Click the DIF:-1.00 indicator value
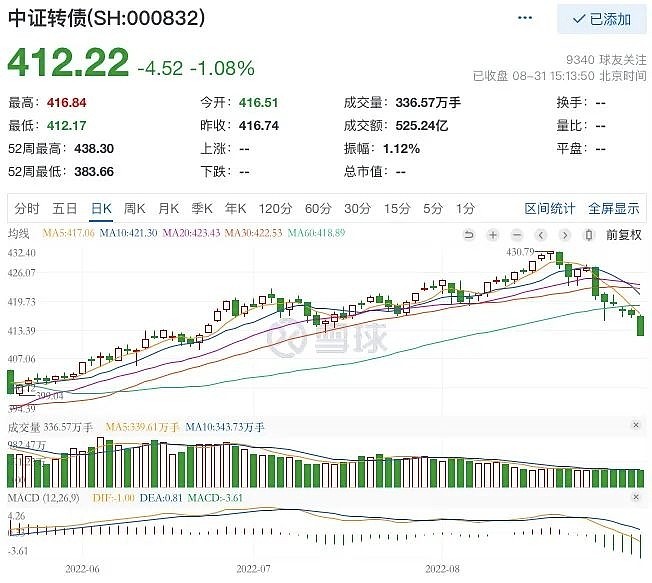652x583 pixels. [114, 498]
